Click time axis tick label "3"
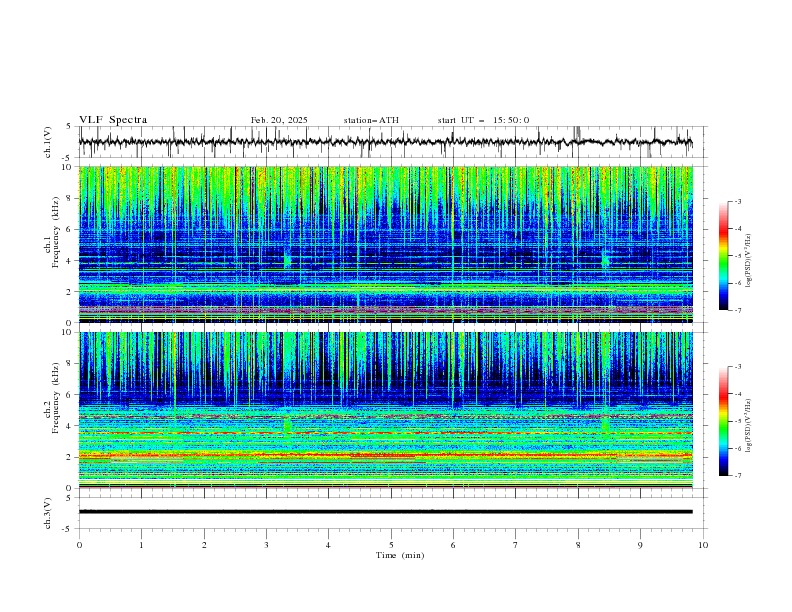Image resolution: width=792 pixels, height=612 pixels. (266, 545)
